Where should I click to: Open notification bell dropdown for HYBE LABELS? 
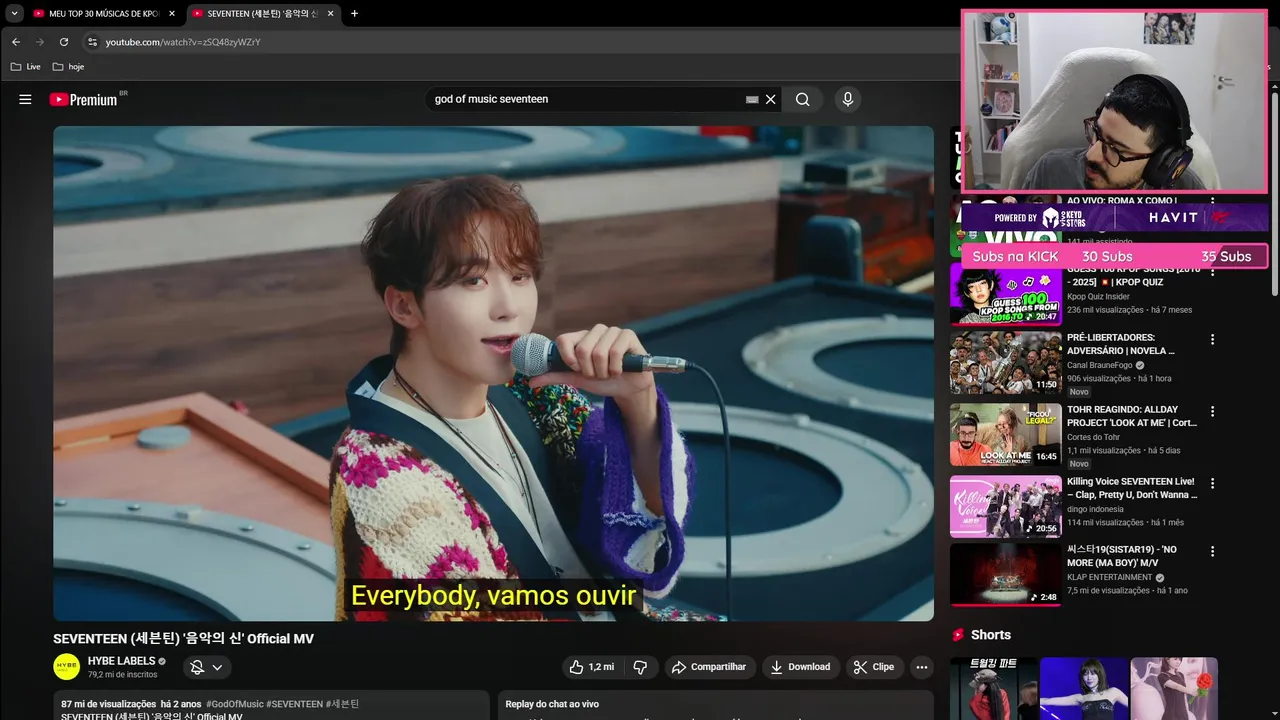pyautogui.click(x=207, y=667)
